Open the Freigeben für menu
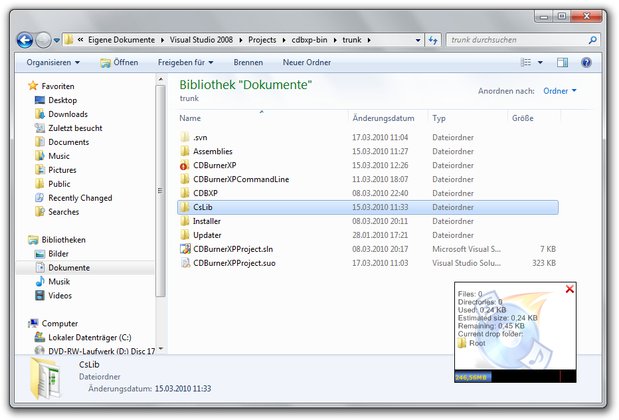Screen dimensions: 619x420 point(186,62)
